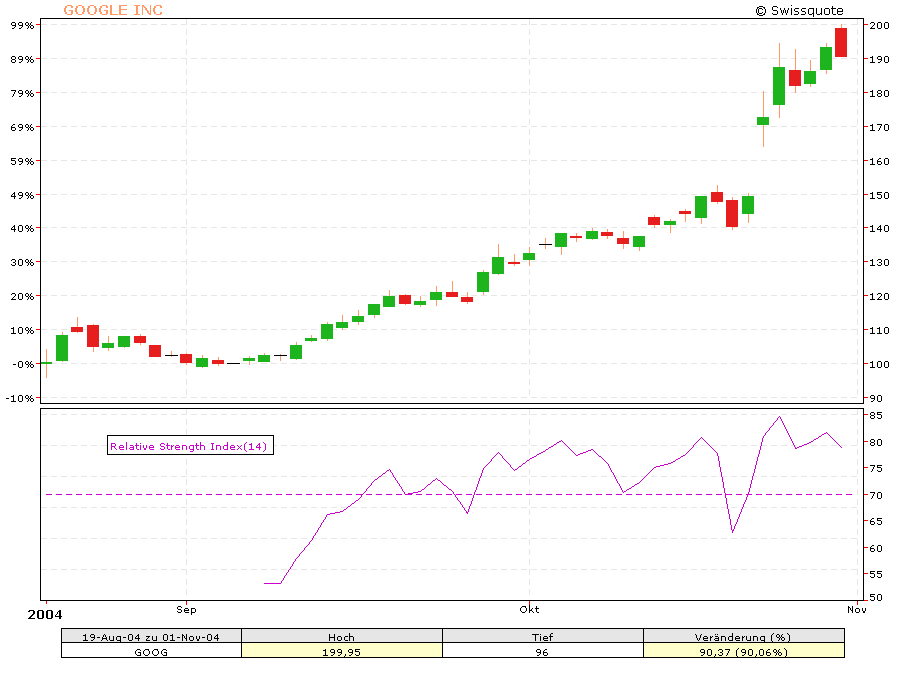Click the GOOG ticker cell

coord(151,652)
